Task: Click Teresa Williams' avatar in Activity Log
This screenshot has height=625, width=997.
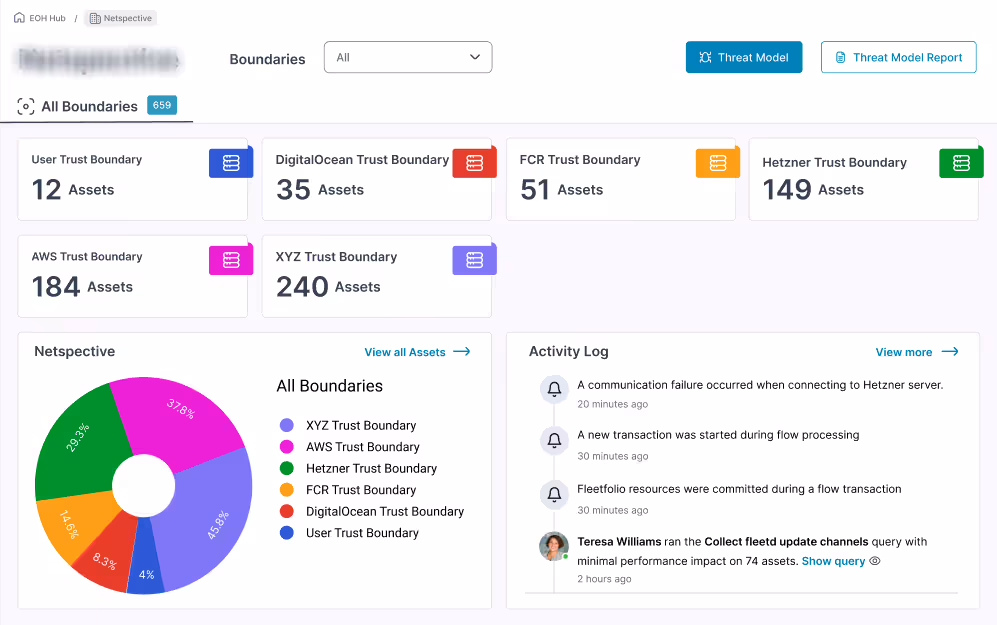Action: [554, 546]
